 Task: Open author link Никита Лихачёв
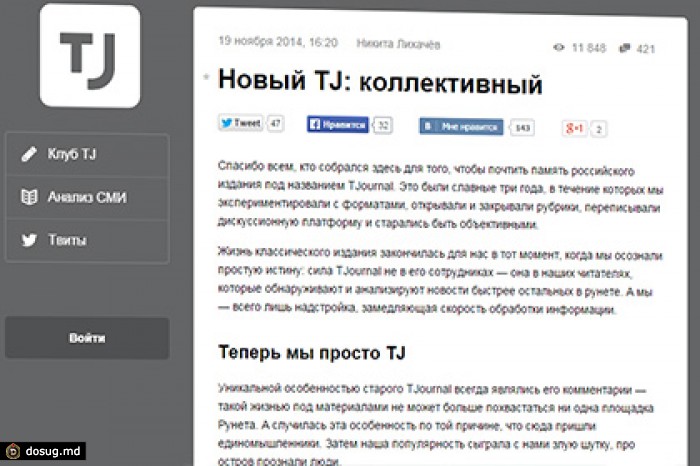[x=398, y=44]
